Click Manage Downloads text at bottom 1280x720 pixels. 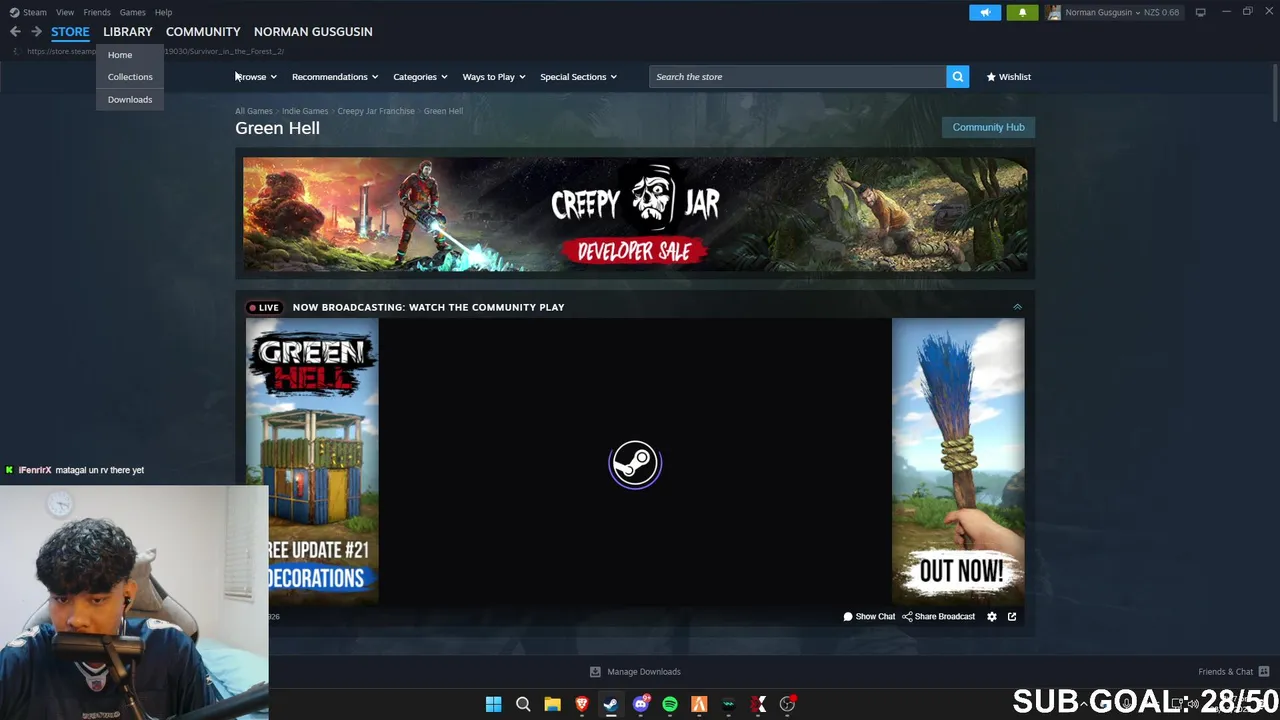[644, 671]
